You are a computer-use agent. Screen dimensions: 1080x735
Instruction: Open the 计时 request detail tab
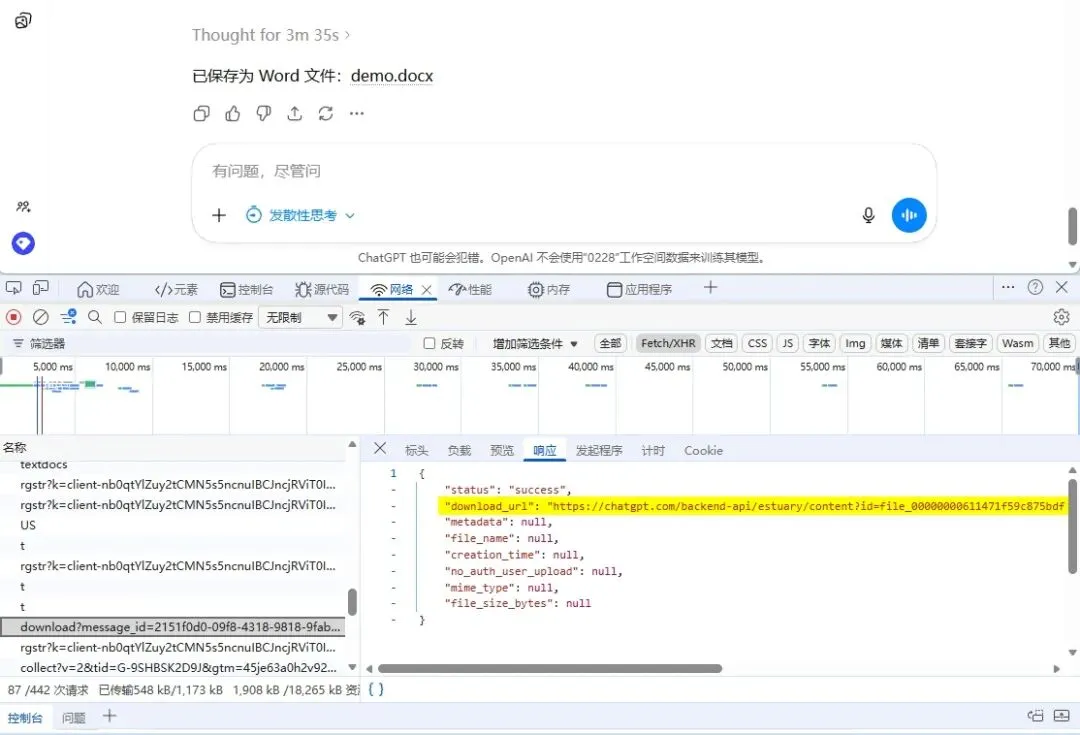tap(653, 451)
